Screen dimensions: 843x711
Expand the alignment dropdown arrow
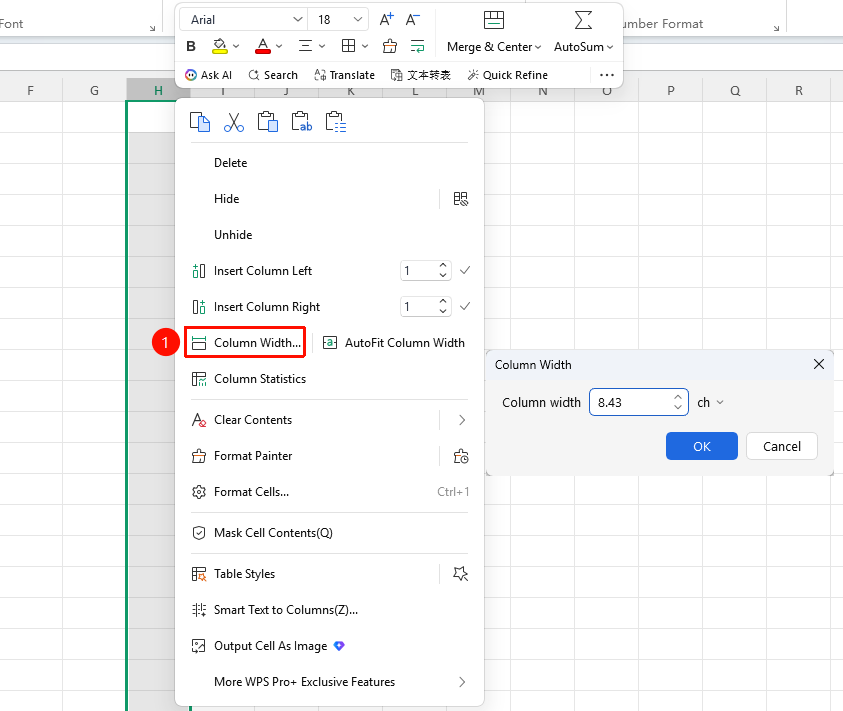pyautogui.click(x=322, y=46)
